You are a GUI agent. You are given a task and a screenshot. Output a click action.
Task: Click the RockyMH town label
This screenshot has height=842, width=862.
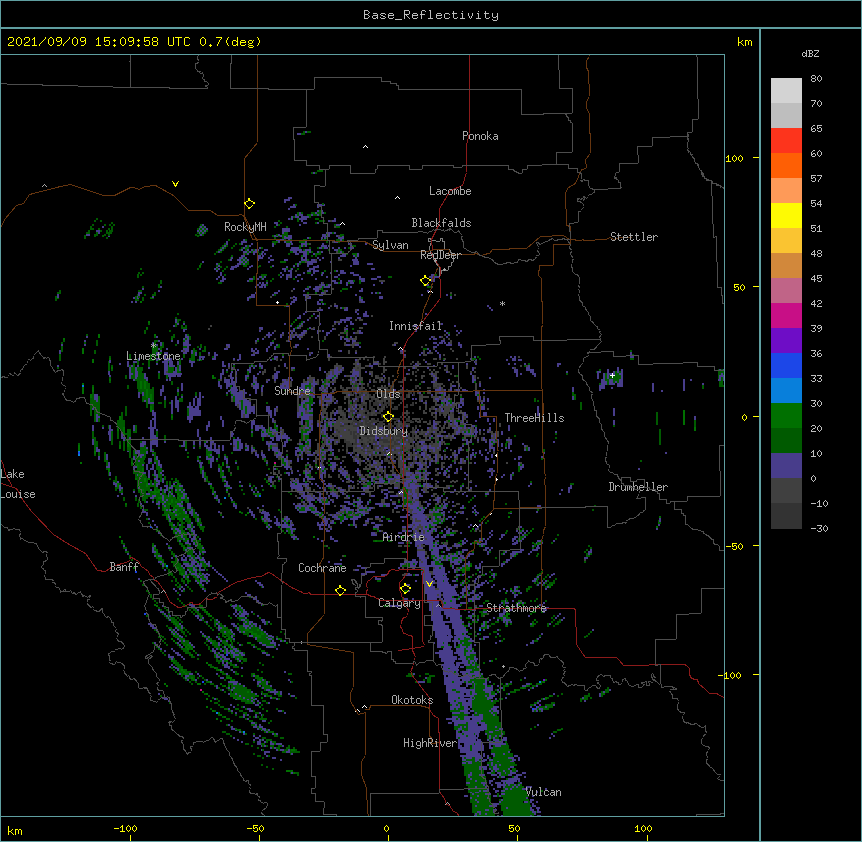click(x=245, y=227)
